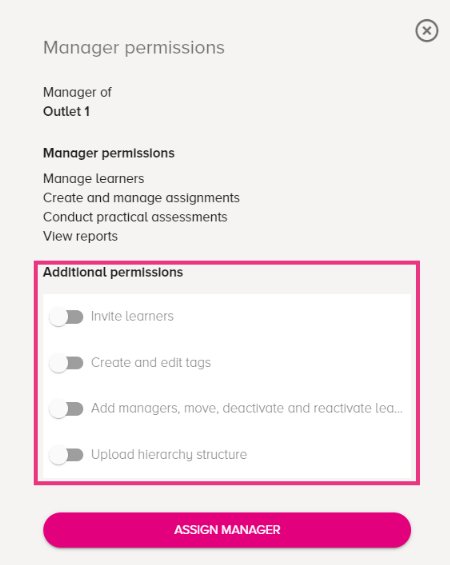450x565 pixels.
Task: Enable the Invite learners toggle
Action: (66, 317)
